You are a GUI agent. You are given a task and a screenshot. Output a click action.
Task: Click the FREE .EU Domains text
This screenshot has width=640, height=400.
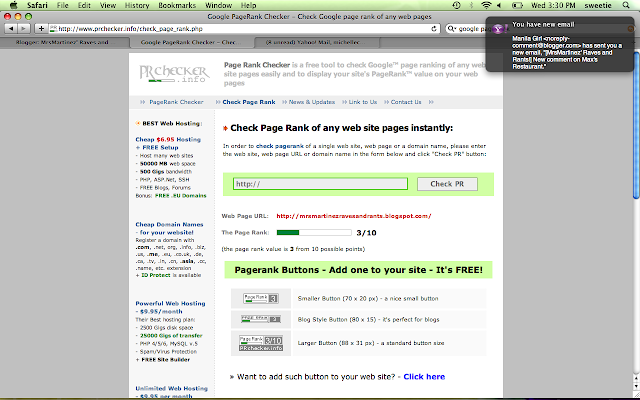point(180,196)
